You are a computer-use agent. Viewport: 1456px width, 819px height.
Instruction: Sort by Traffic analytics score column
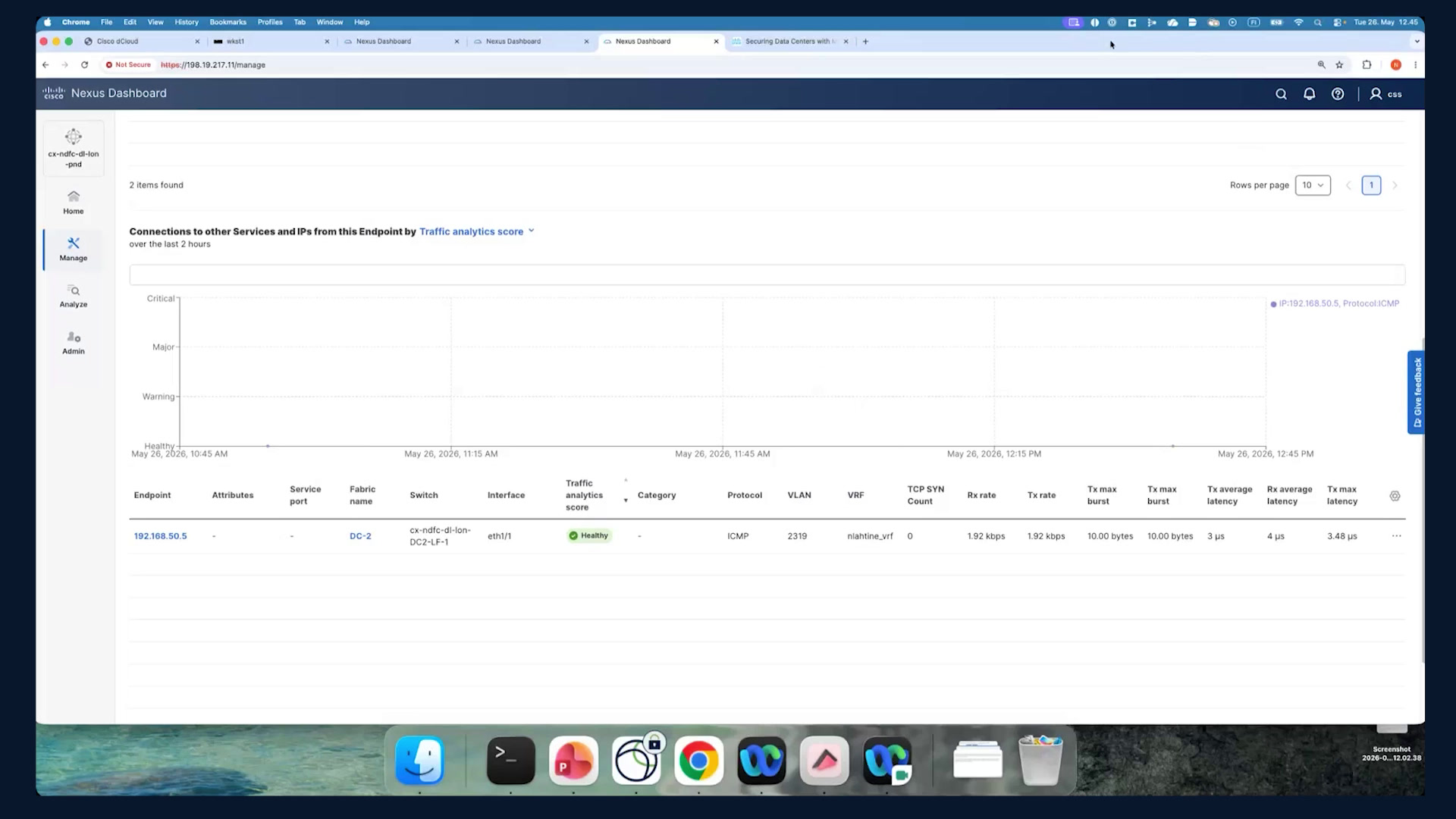point(584,495)
